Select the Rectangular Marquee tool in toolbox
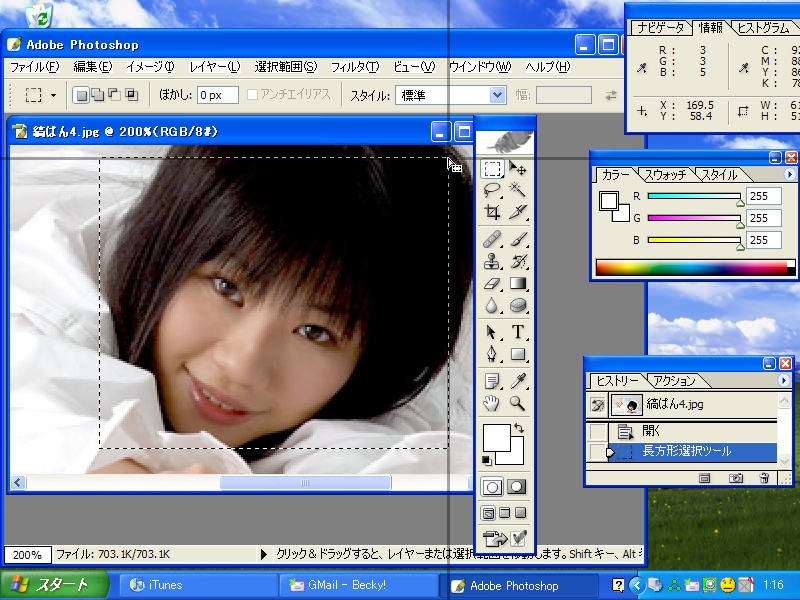Image resolution: width=800 pixels, height=600 pixels. [x=492, y=168]
